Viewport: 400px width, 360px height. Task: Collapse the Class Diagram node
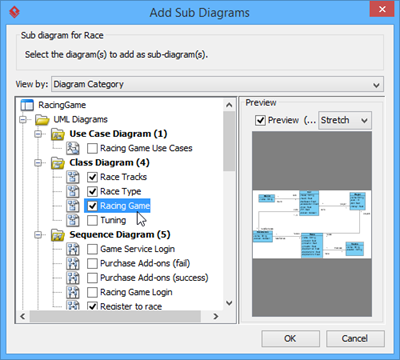point(38,163)
